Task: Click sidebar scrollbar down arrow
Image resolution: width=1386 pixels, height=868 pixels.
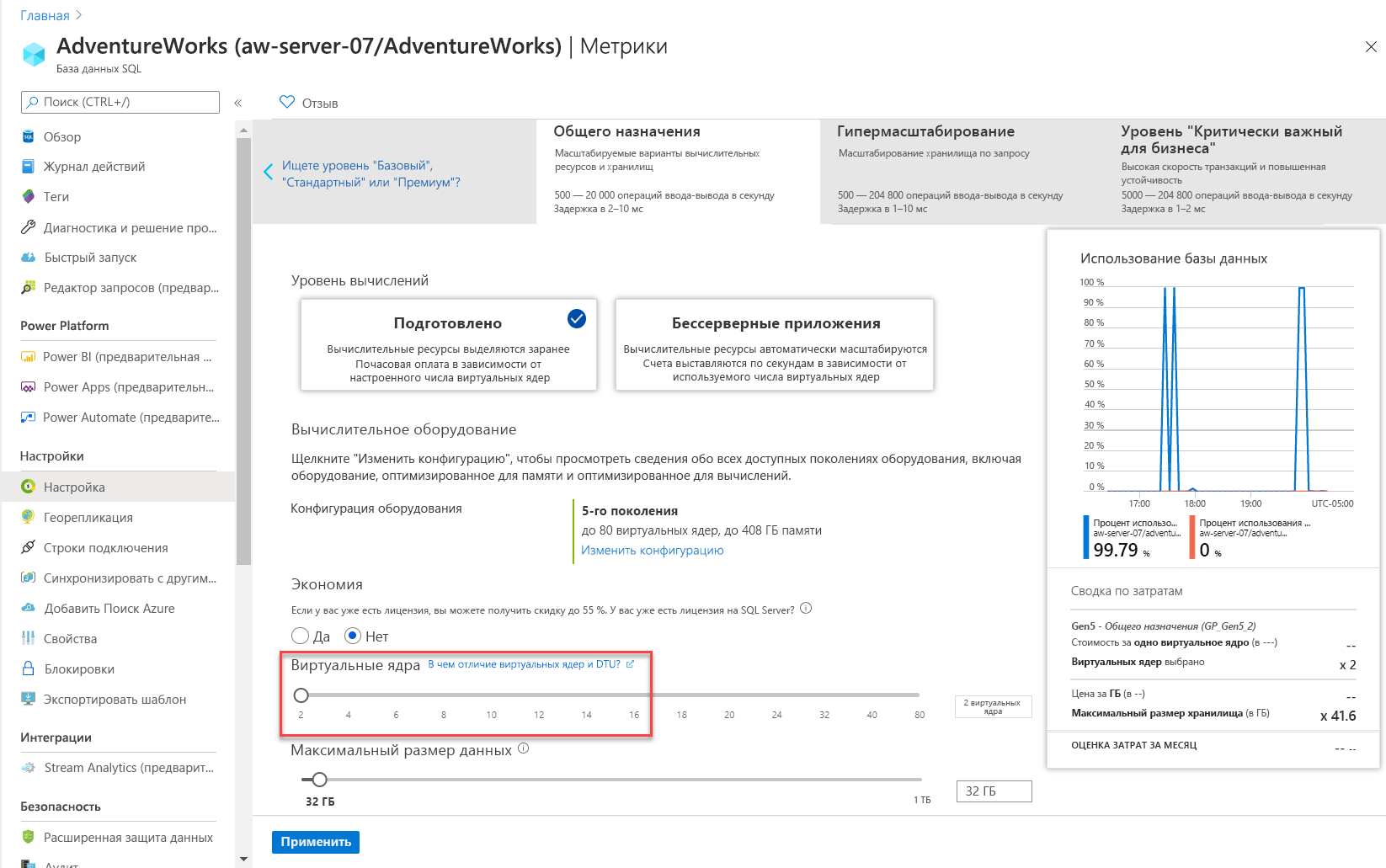Action: coord(244,860)
